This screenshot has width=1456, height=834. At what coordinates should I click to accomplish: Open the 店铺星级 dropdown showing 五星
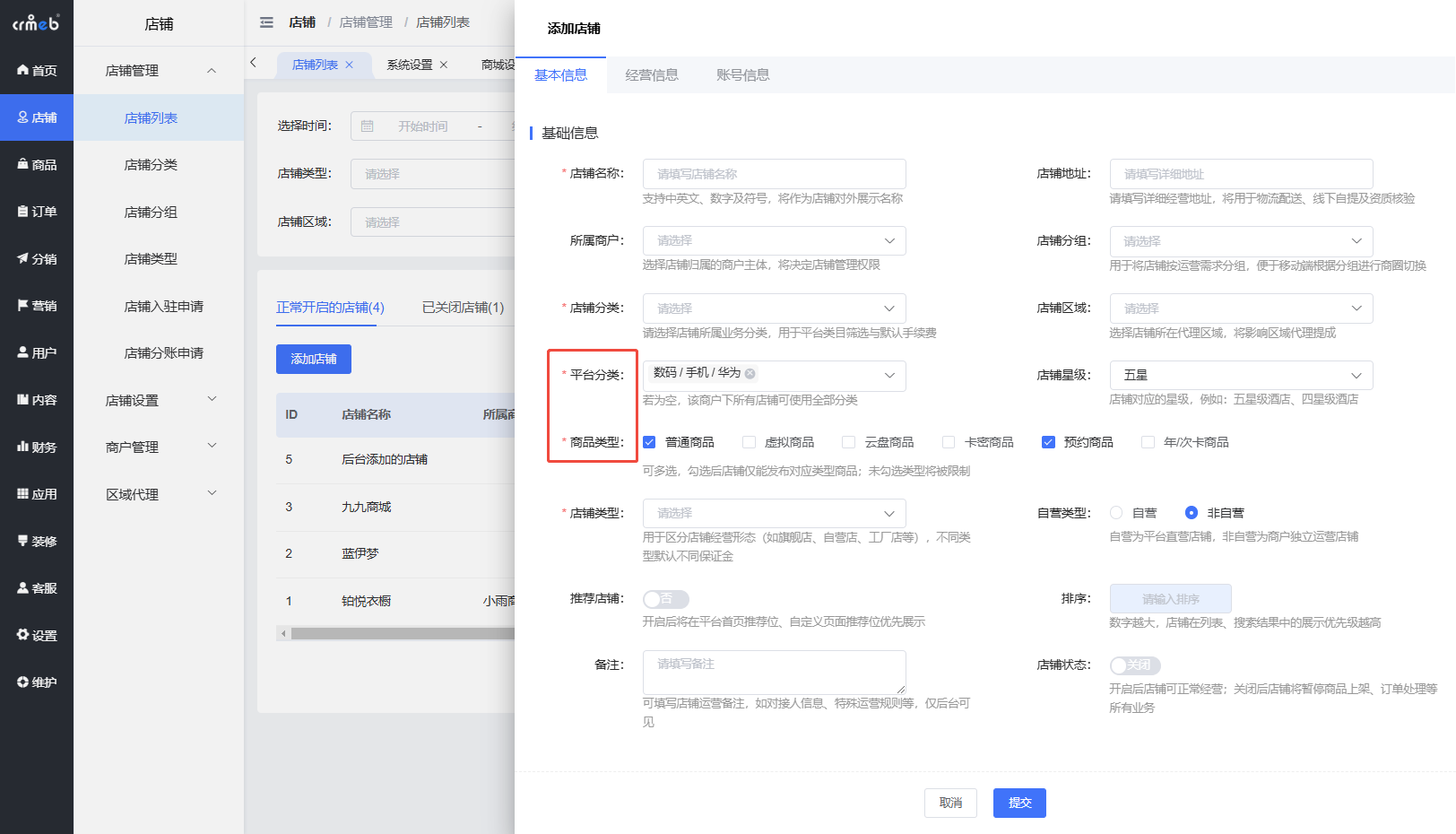[x=1241, y=375]
